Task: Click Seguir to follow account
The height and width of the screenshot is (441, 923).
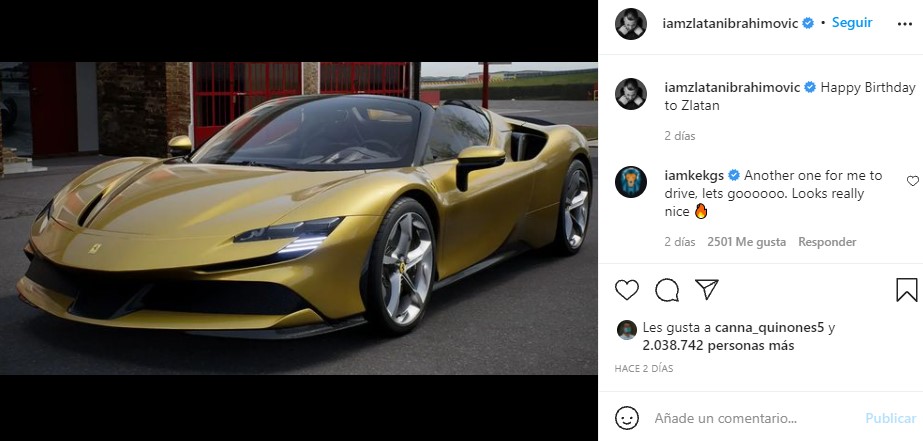Action: [852, 23]
